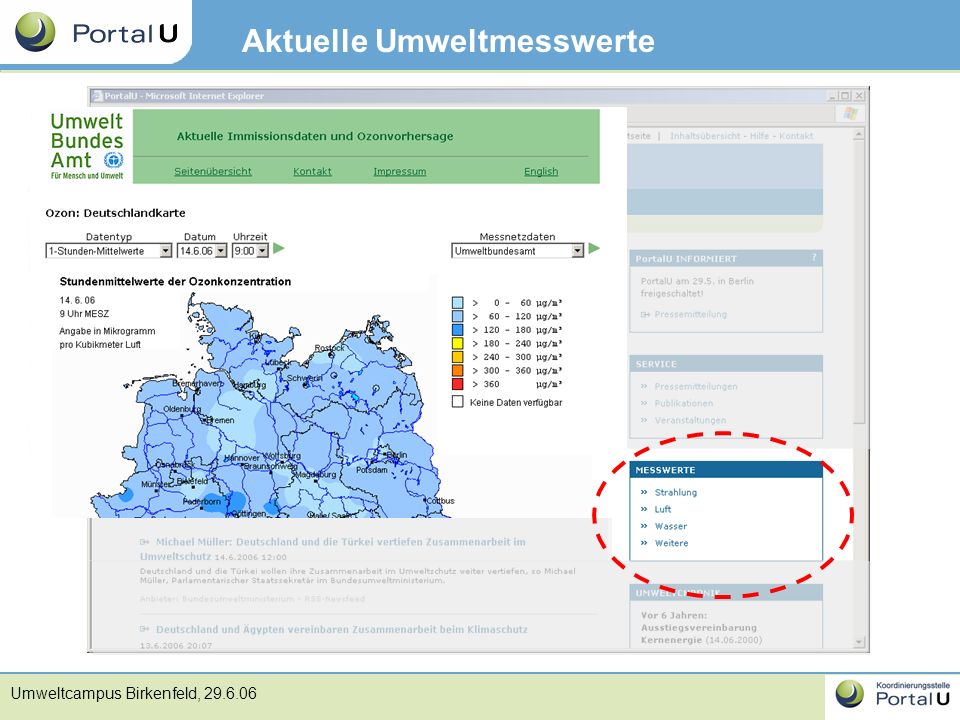960x720 pixels.
Task: Click the MESSWERTE box header
Action: coord(726,470)
